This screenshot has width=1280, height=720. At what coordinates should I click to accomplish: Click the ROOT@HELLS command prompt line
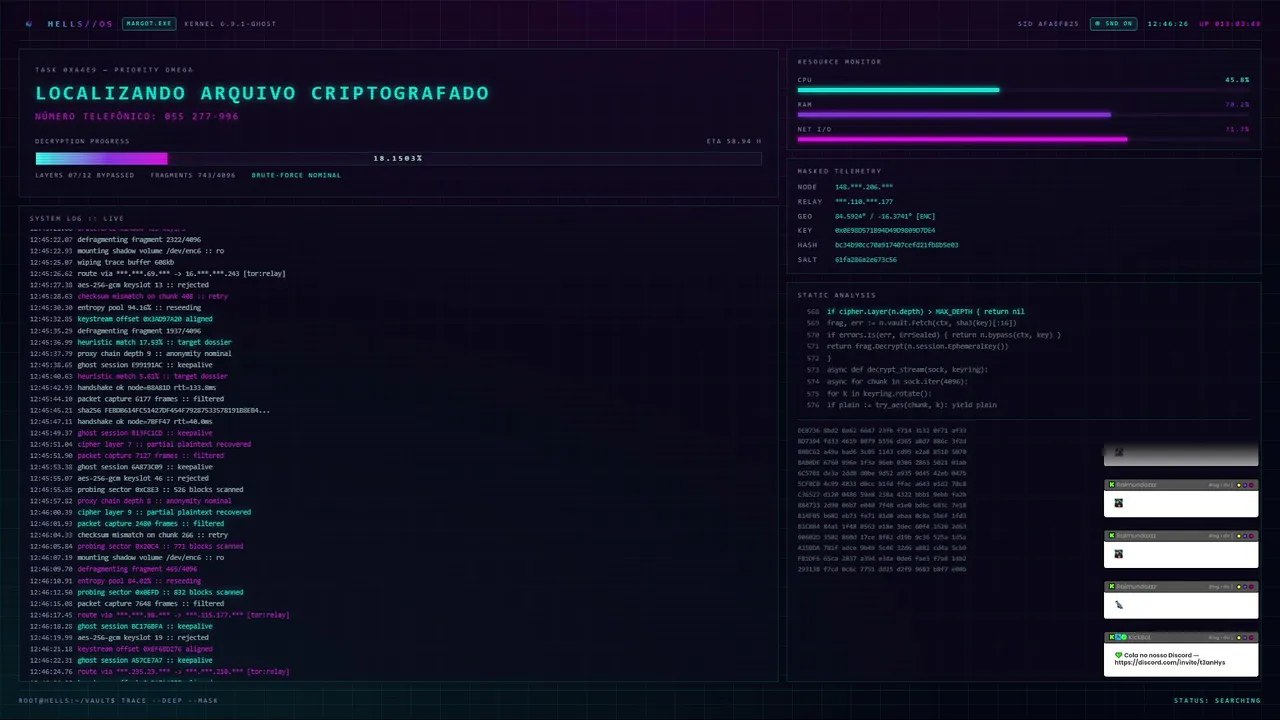(x=118, y=700)
